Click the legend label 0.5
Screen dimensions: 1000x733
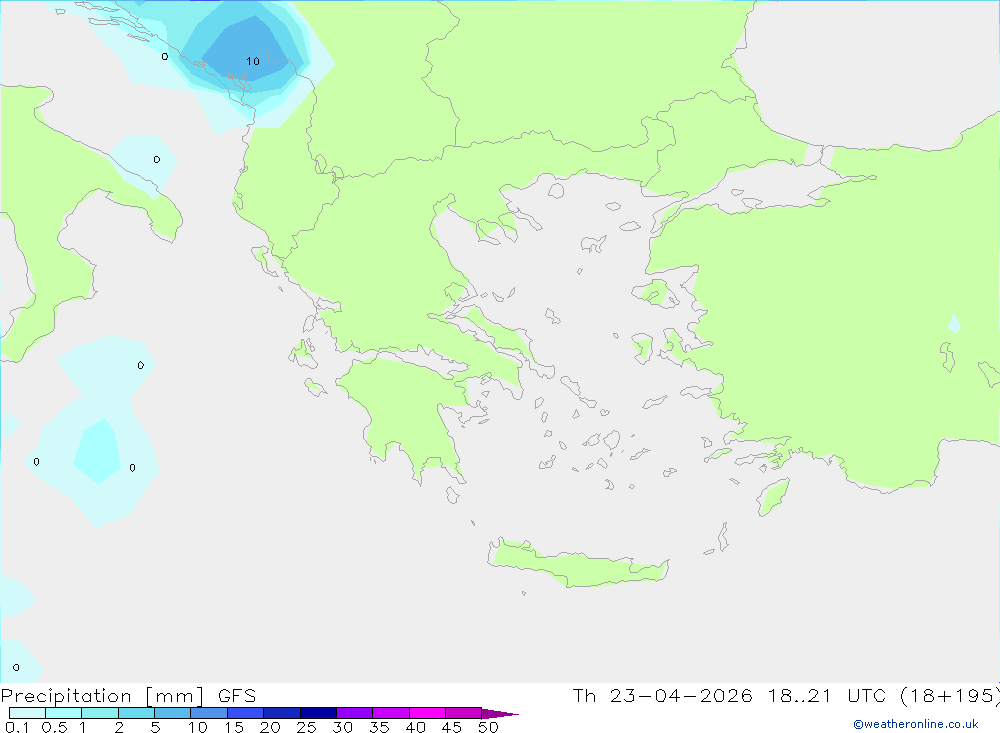(x=54, y=727)
